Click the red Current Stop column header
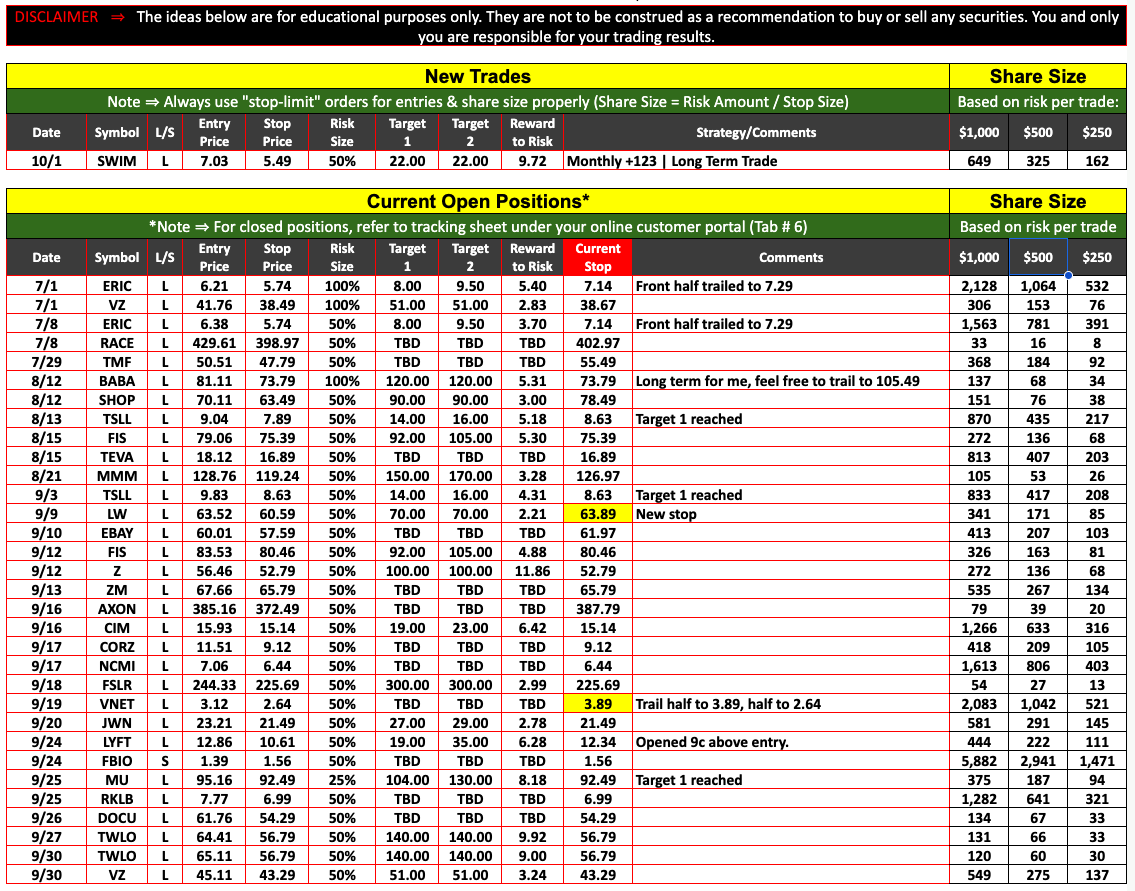Image resolution: width=1135 pixels, height=891 pixels. (597, 258)
